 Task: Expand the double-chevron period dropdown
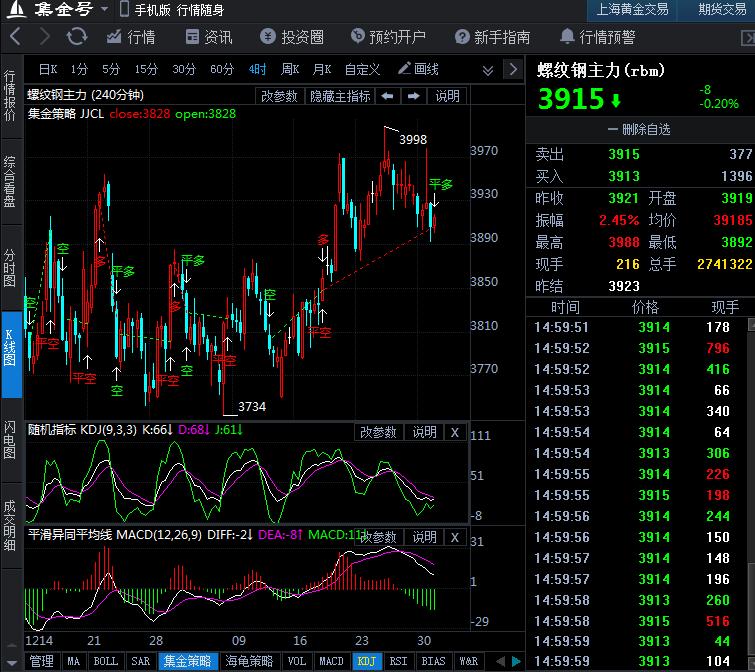[488, 71]
